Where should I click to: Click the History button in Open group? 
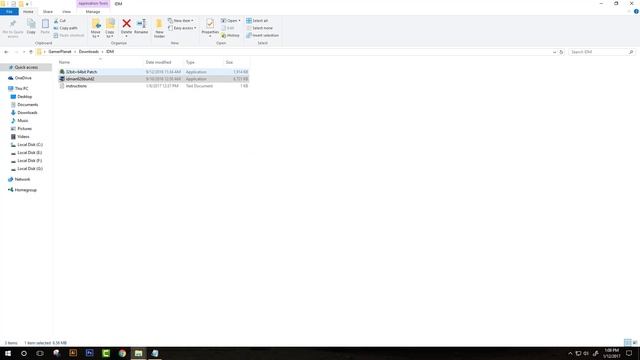231,36
